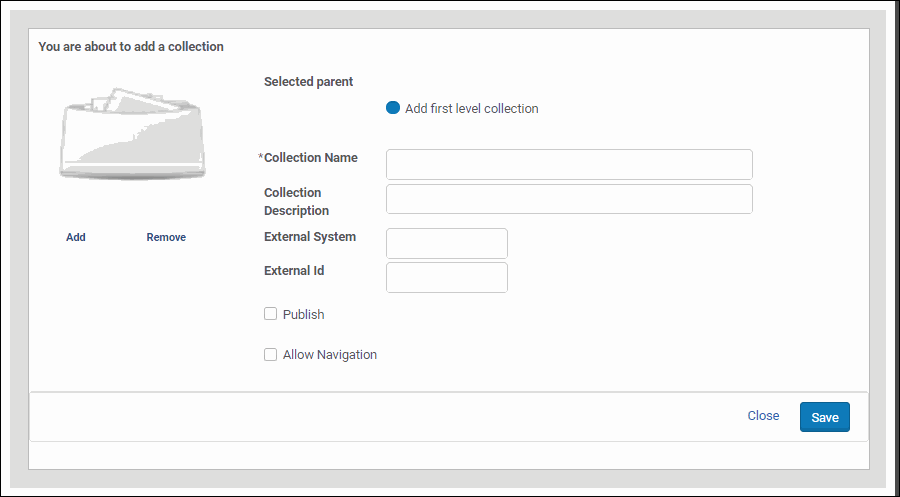Screen dimensions: 900x497
Task: Click the 'Add first level collection' label text
Action: pos(471,109)
